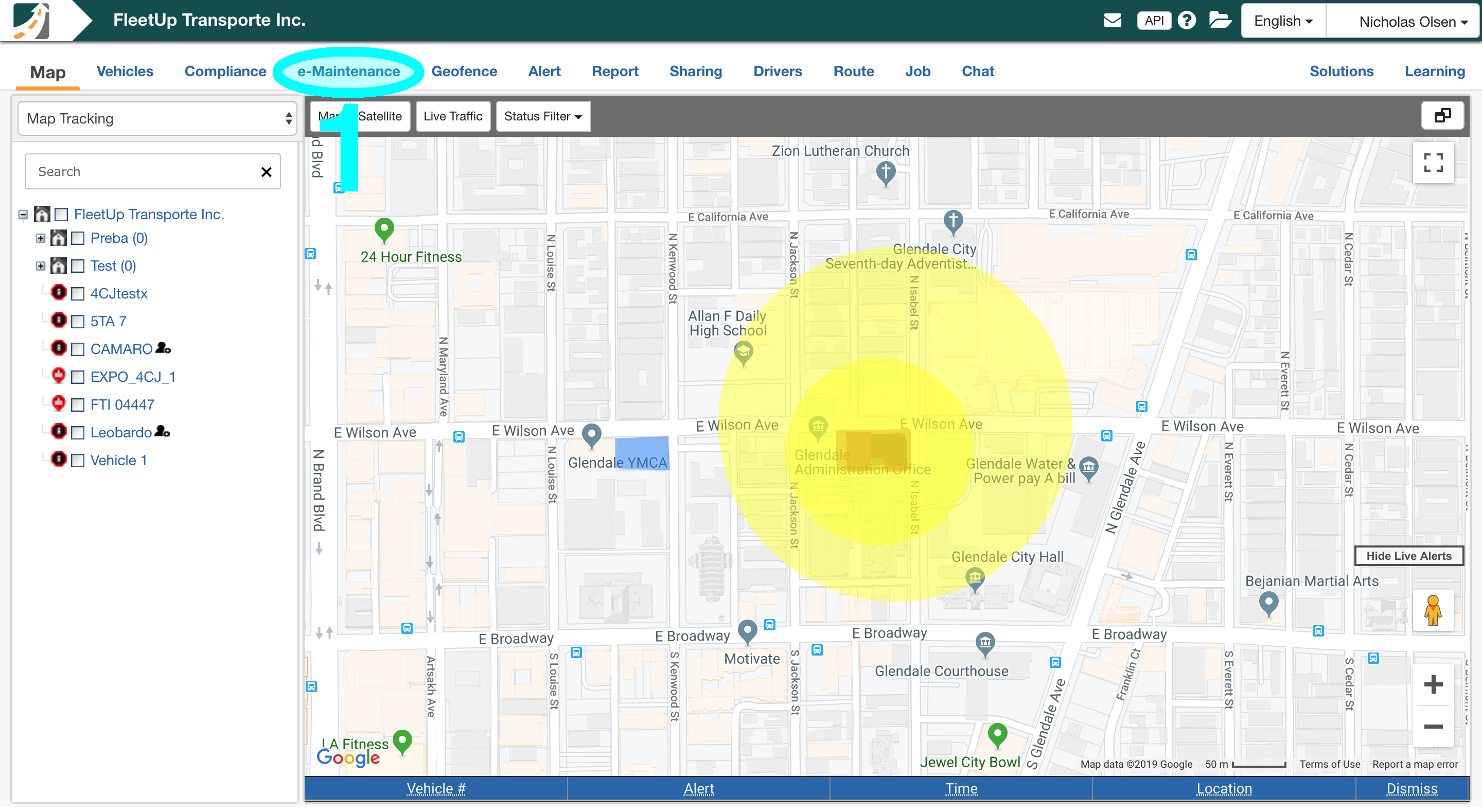This screenshot has height=812, width=1482.
Task: Toggle fullscreen map view icon
Action: 1433,163
